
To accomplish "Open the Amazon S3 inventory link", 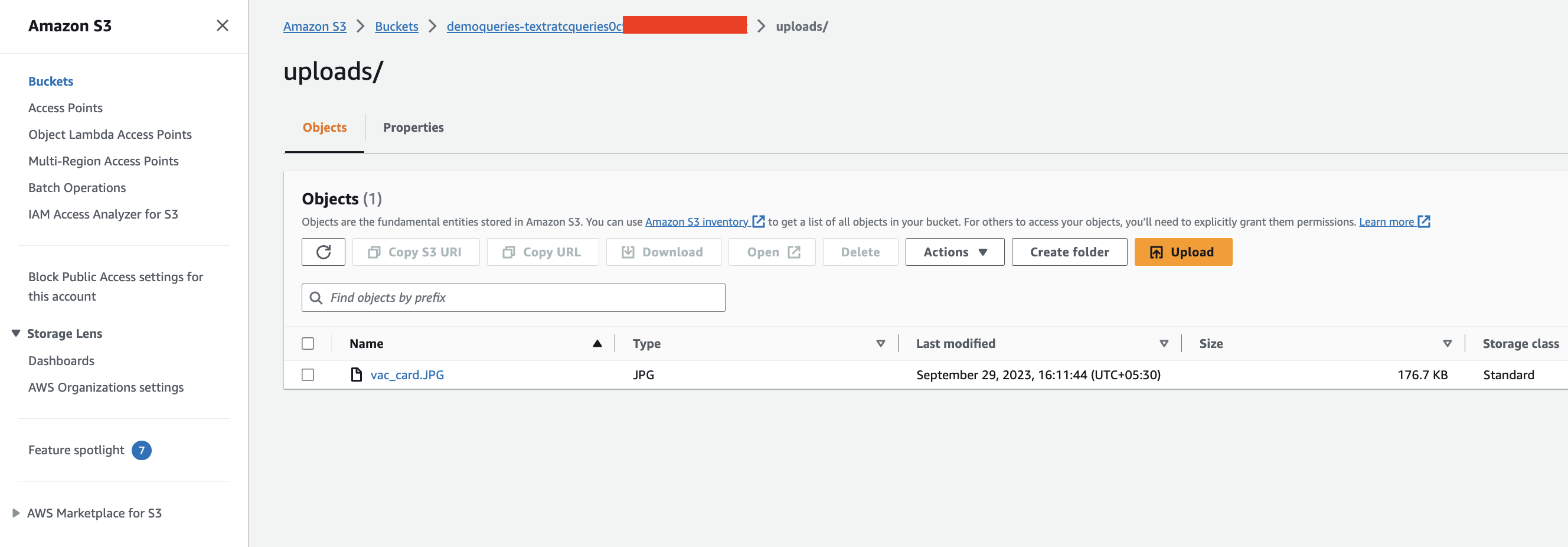I will click(x=697, y=222).
